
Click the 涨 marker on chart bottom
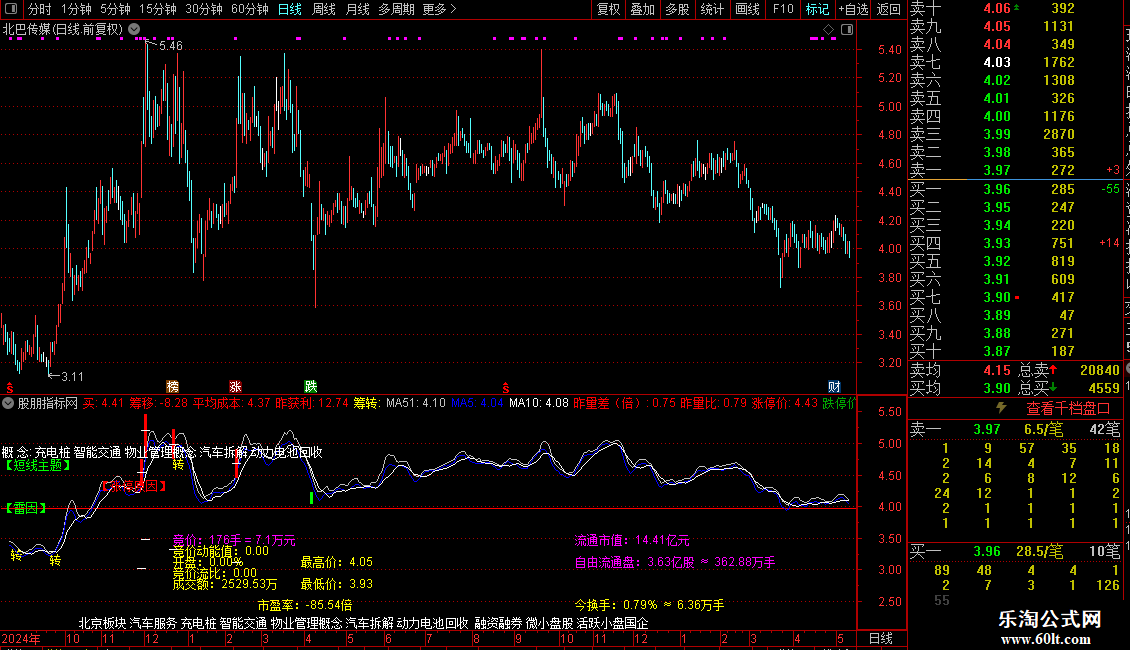pos(235,386)
